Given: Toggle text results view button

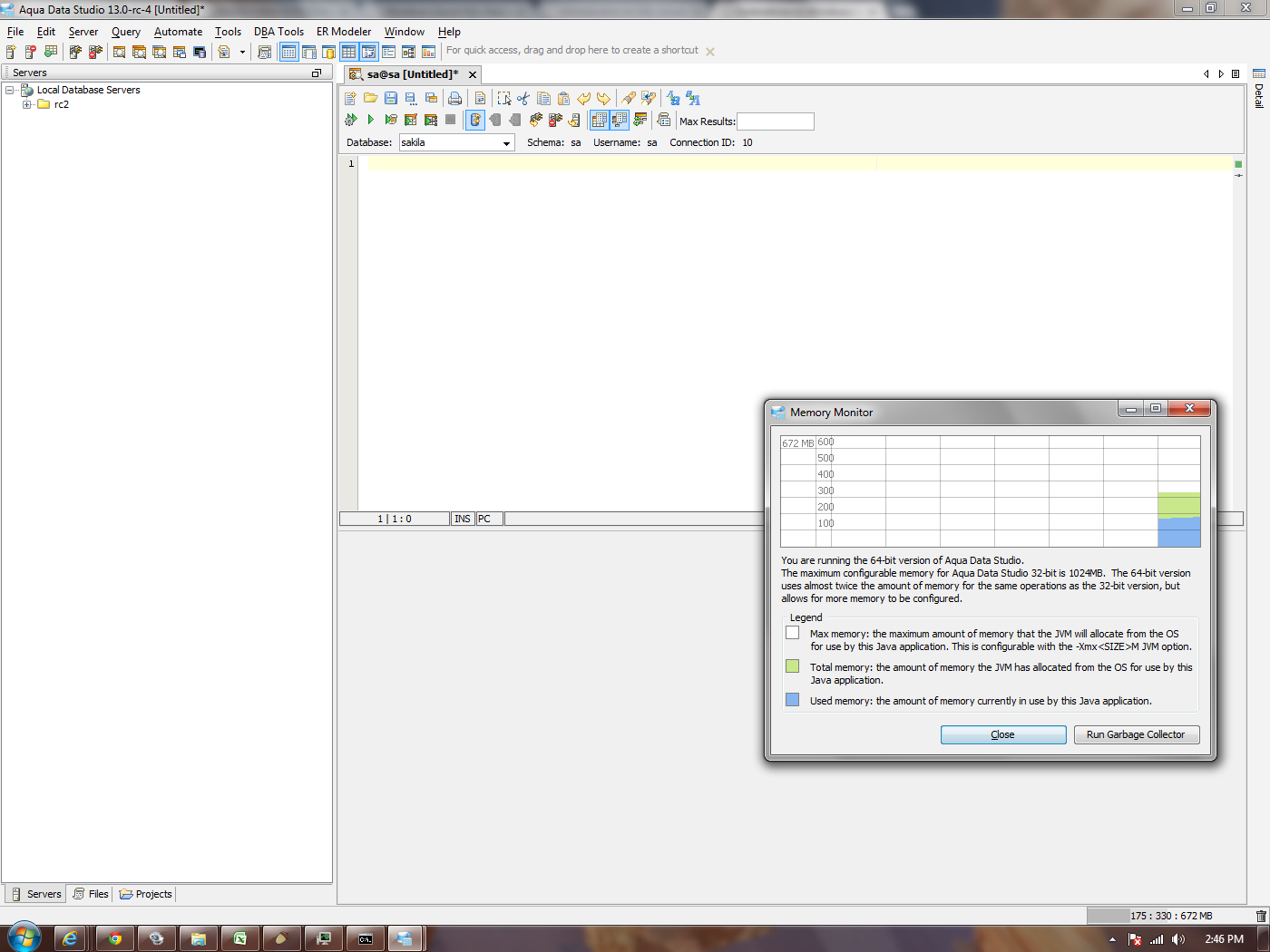Looking at the screenshot, I should click(620, 120).
